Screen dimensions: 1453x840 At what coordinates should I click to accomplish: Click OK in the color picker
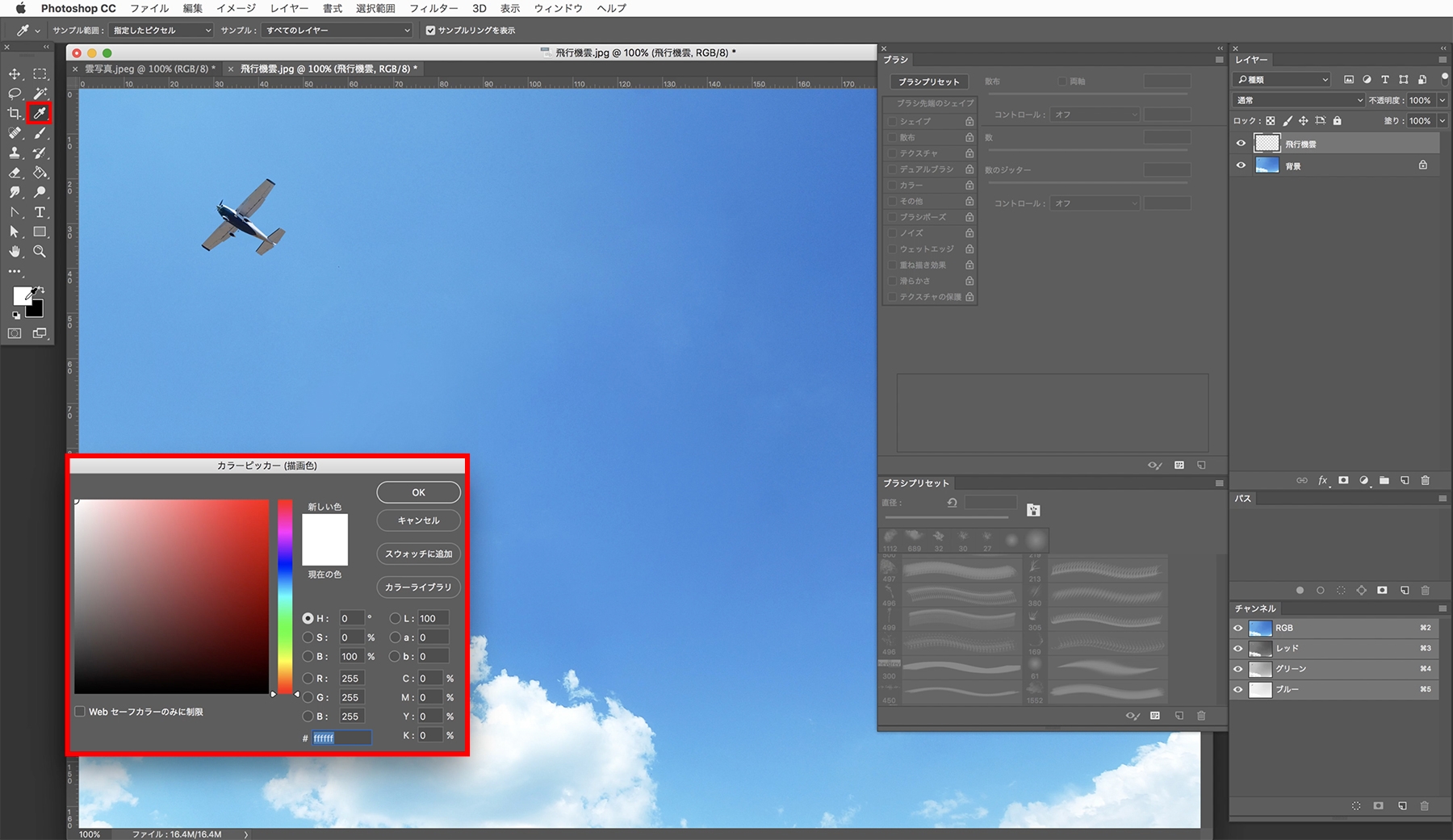click(418, 492)
